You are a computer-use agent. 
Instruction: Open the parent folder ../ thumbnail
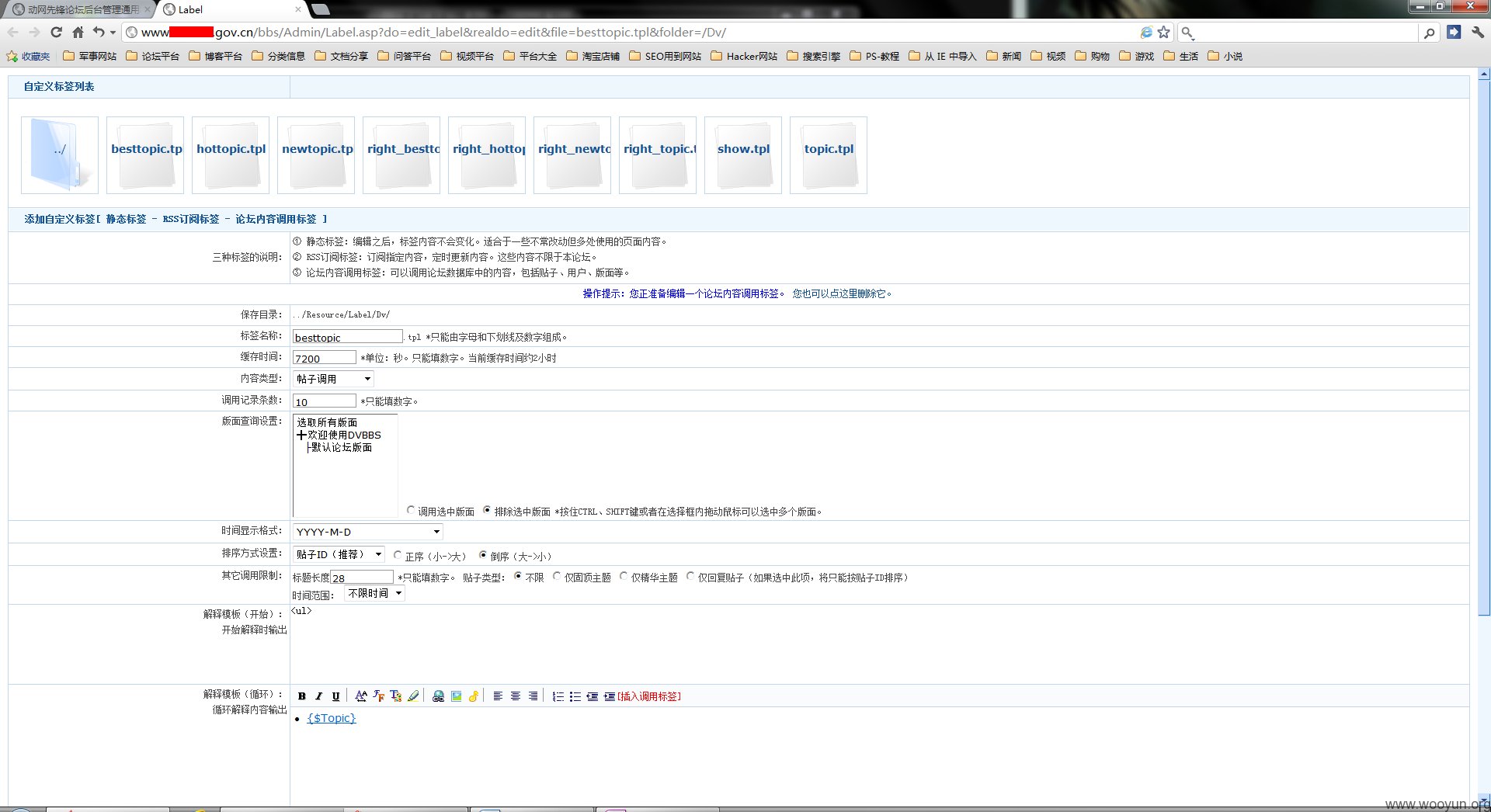(60, 155)
